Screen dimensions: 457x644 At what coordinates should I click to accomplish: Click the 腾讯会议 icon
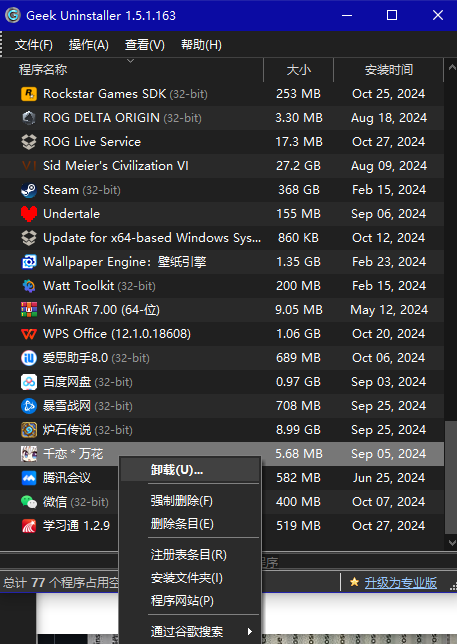(29, 478)
